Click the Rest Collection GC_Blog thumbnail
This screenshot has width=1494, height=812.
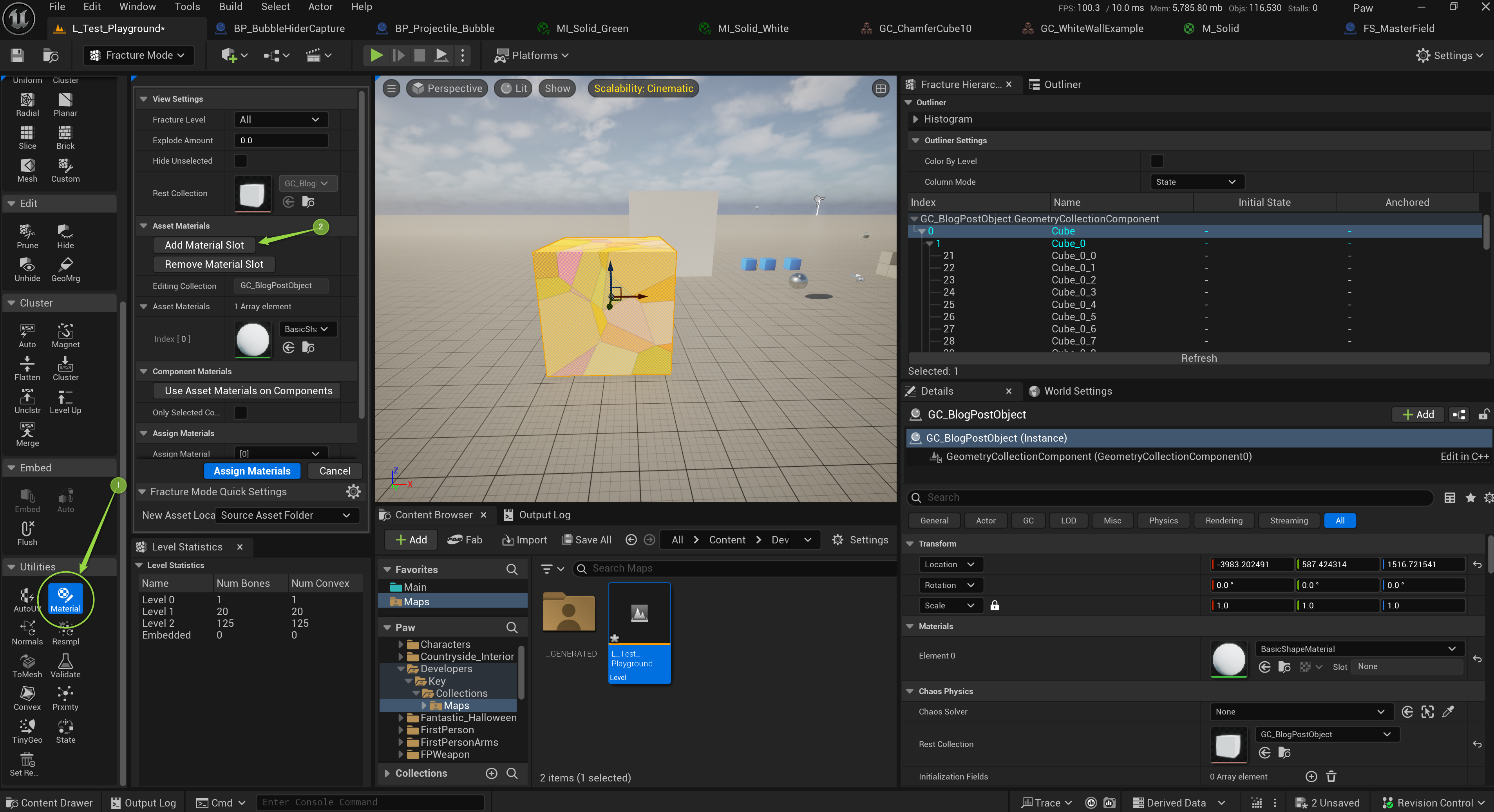252,194
